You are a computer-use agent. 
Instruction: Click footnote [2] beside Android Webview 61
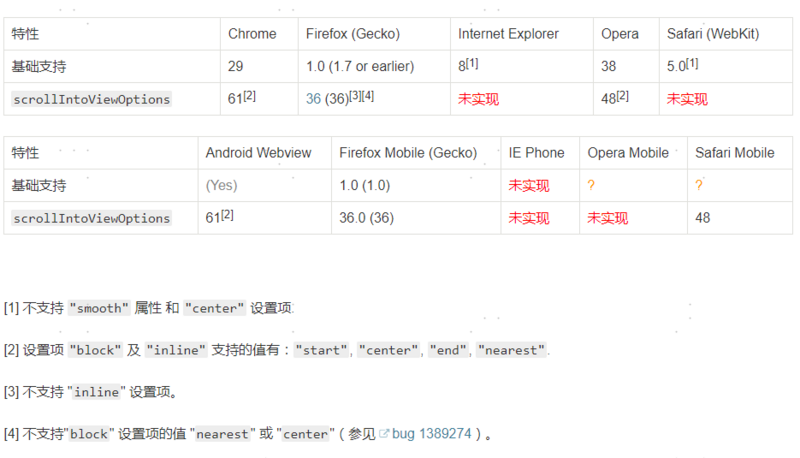(x=227, y=215)
